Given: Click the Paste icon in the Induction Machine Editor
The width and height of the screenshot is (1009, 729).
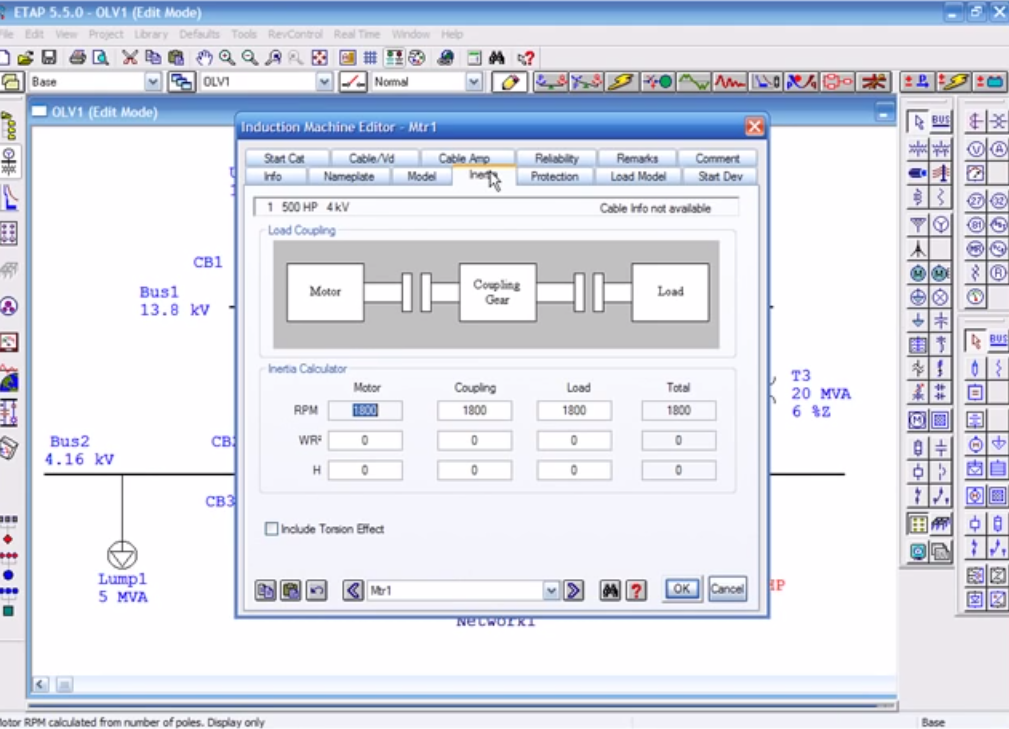Looking at the screenshot, I should [x=291, y=590].
